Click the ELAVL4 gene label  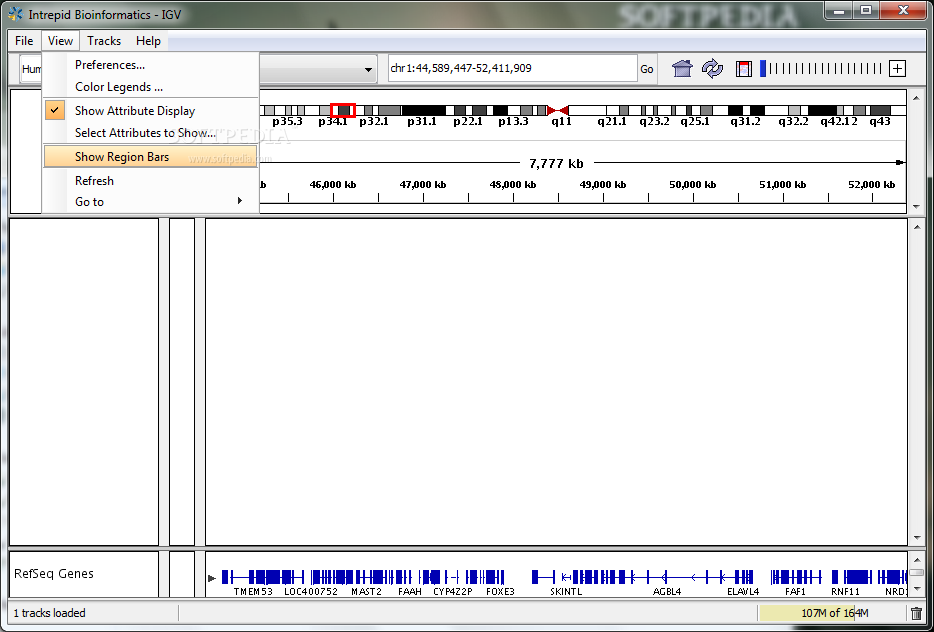[x=743, y=591]
